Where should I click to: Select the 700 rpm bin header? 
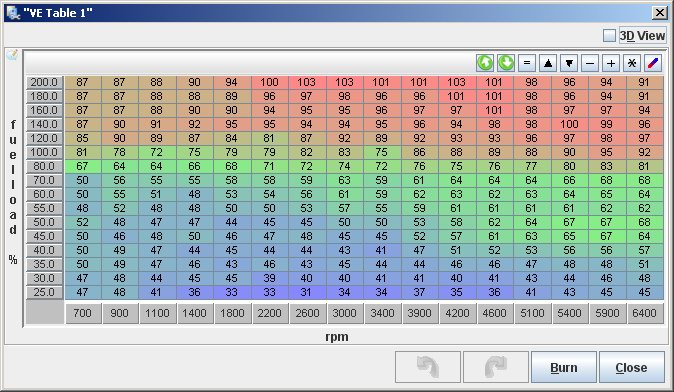tap(83, 313)
